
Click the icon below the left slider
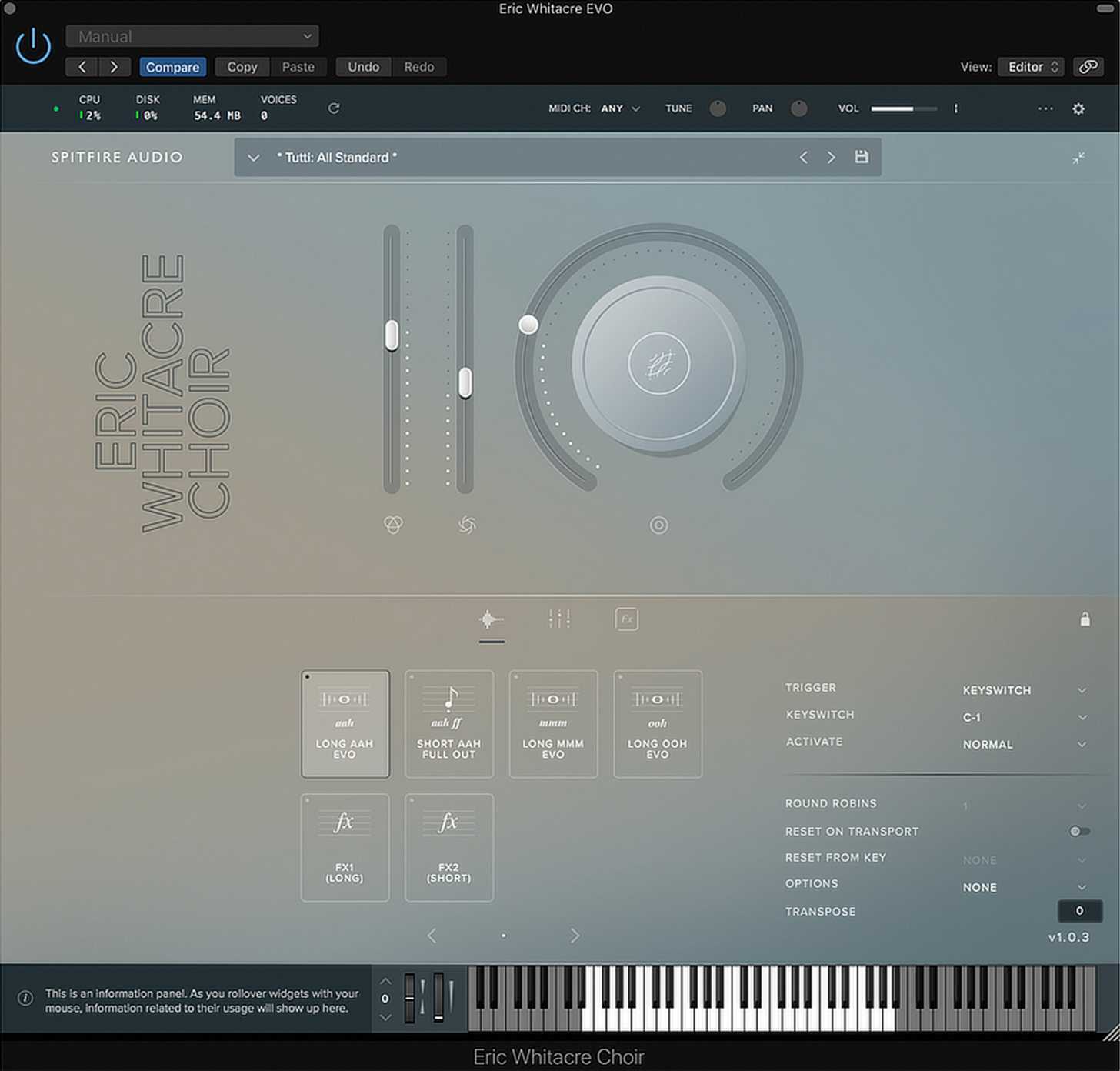click(x=393, y=525)
